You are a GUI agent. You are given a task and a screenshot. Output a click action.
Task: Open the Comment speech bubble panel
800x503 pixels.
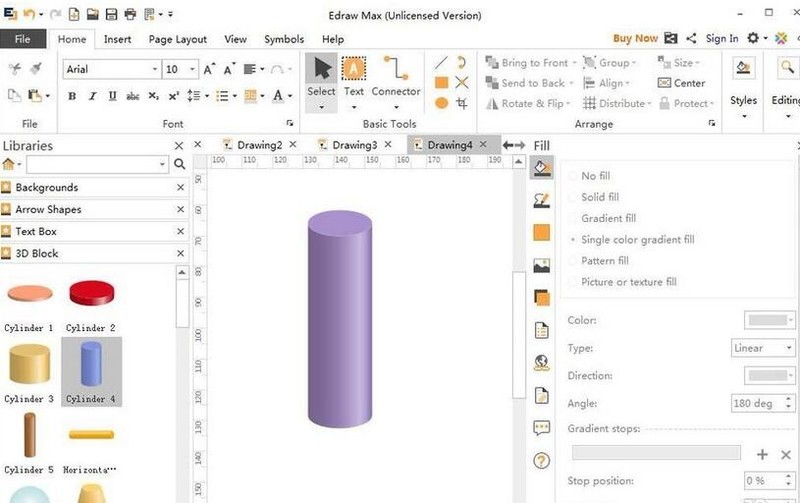(x=541, y=427)
